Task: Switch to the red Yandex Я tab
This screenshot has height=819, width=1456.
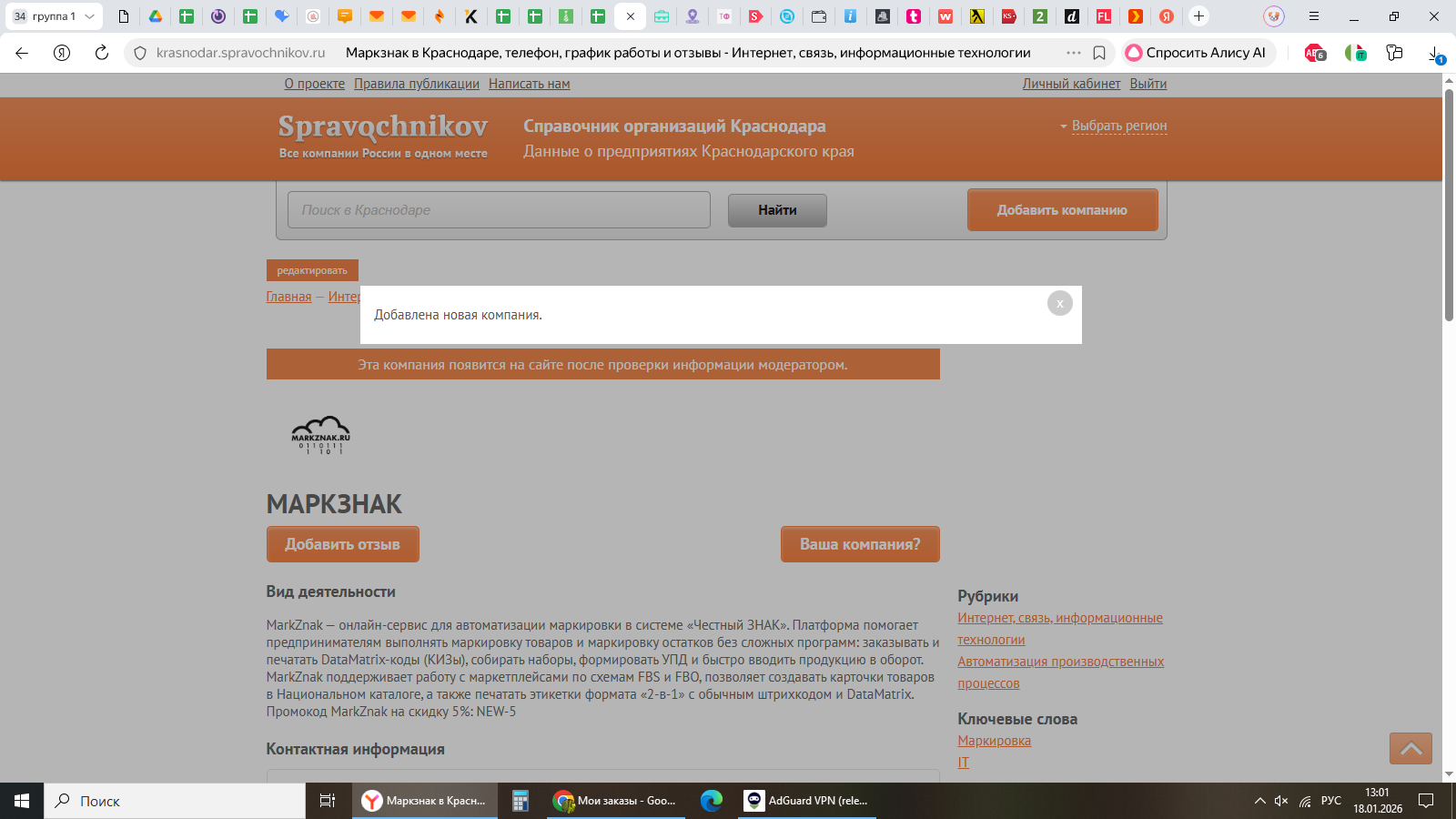Action: [x=1167, y=16]
